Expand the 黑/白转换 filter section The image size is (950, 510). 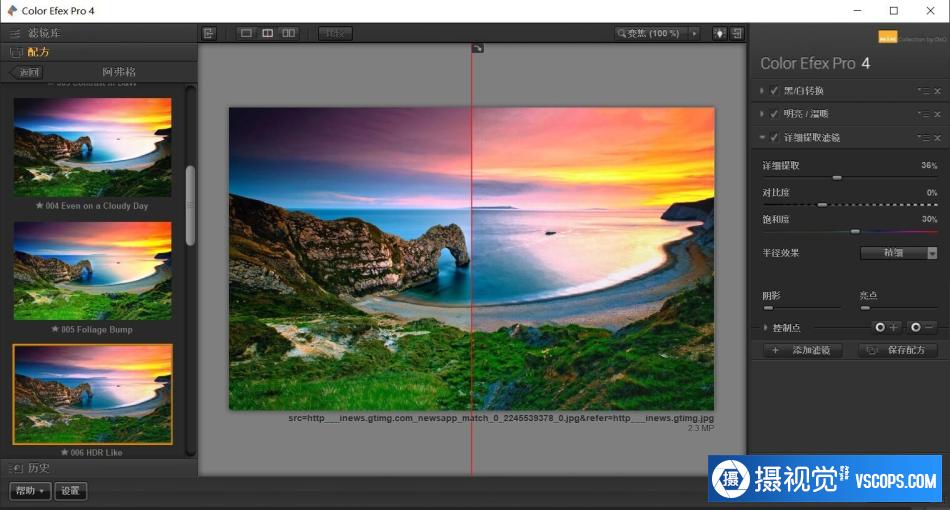tap(762, 91)
